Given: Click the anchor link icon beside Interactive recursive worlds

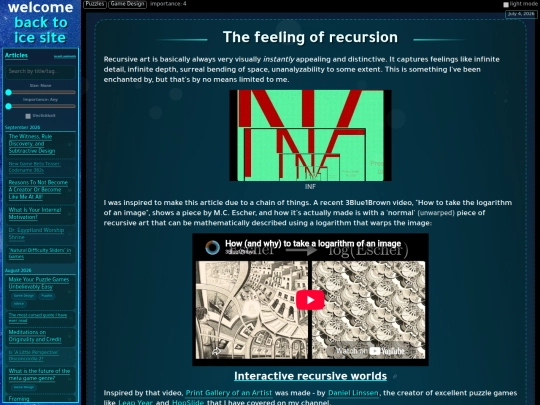Looking at the screenshot, I should coord(395,376).
